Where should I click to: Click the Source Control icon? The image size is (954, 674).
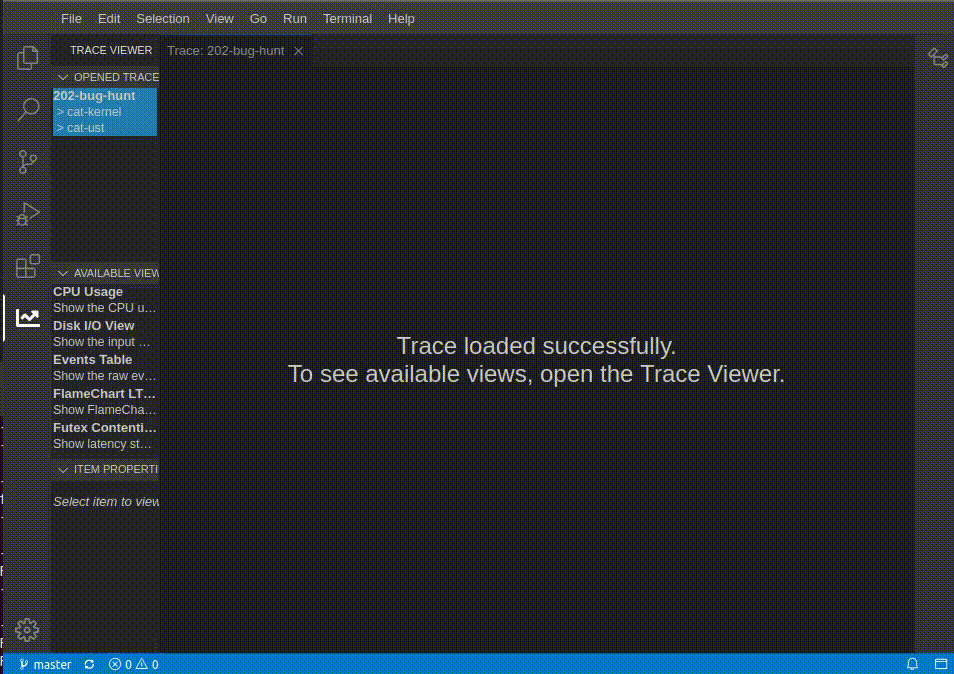click(27, 161)
